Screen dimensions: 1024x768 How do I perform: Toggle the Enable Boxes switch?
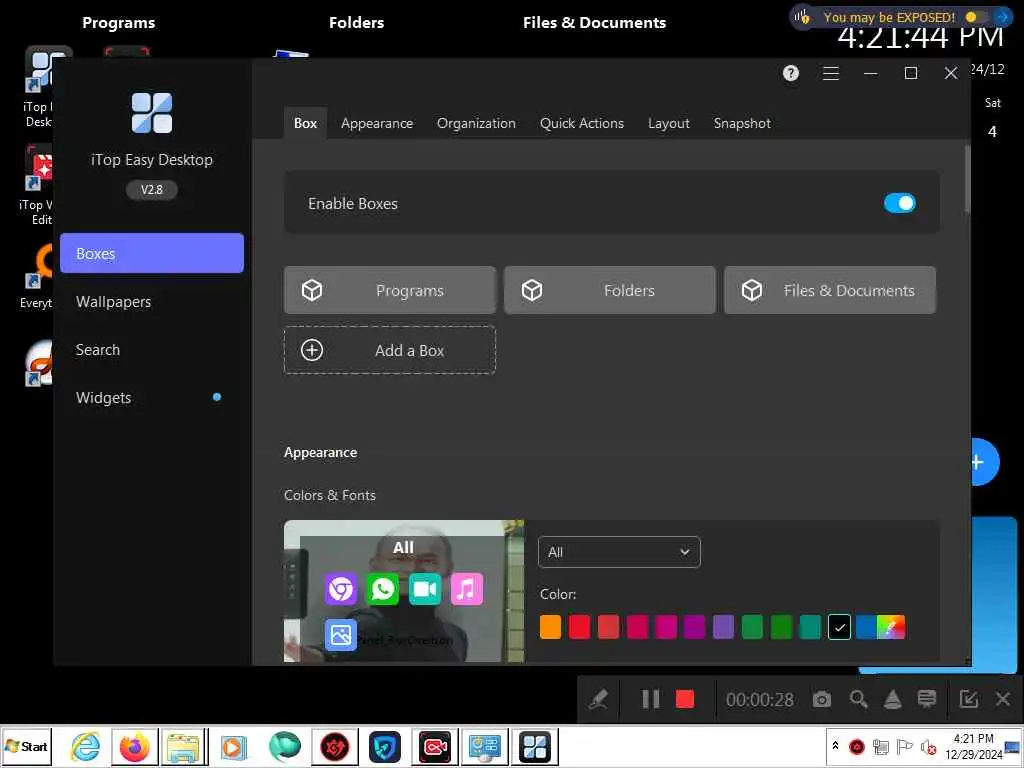pyautogui.click(x=899, y=203)
